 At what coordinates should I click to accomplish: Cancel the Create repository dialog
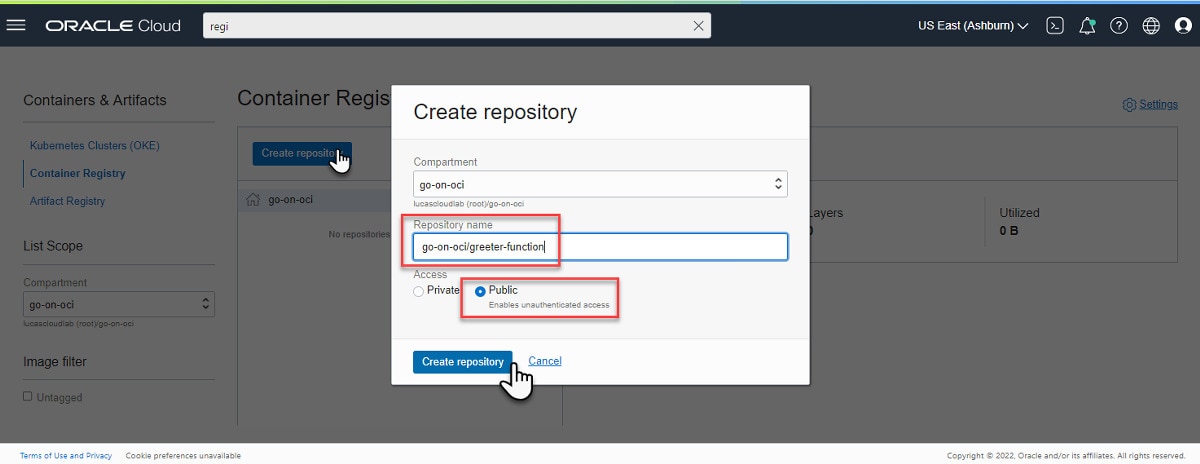click(545, 361)
